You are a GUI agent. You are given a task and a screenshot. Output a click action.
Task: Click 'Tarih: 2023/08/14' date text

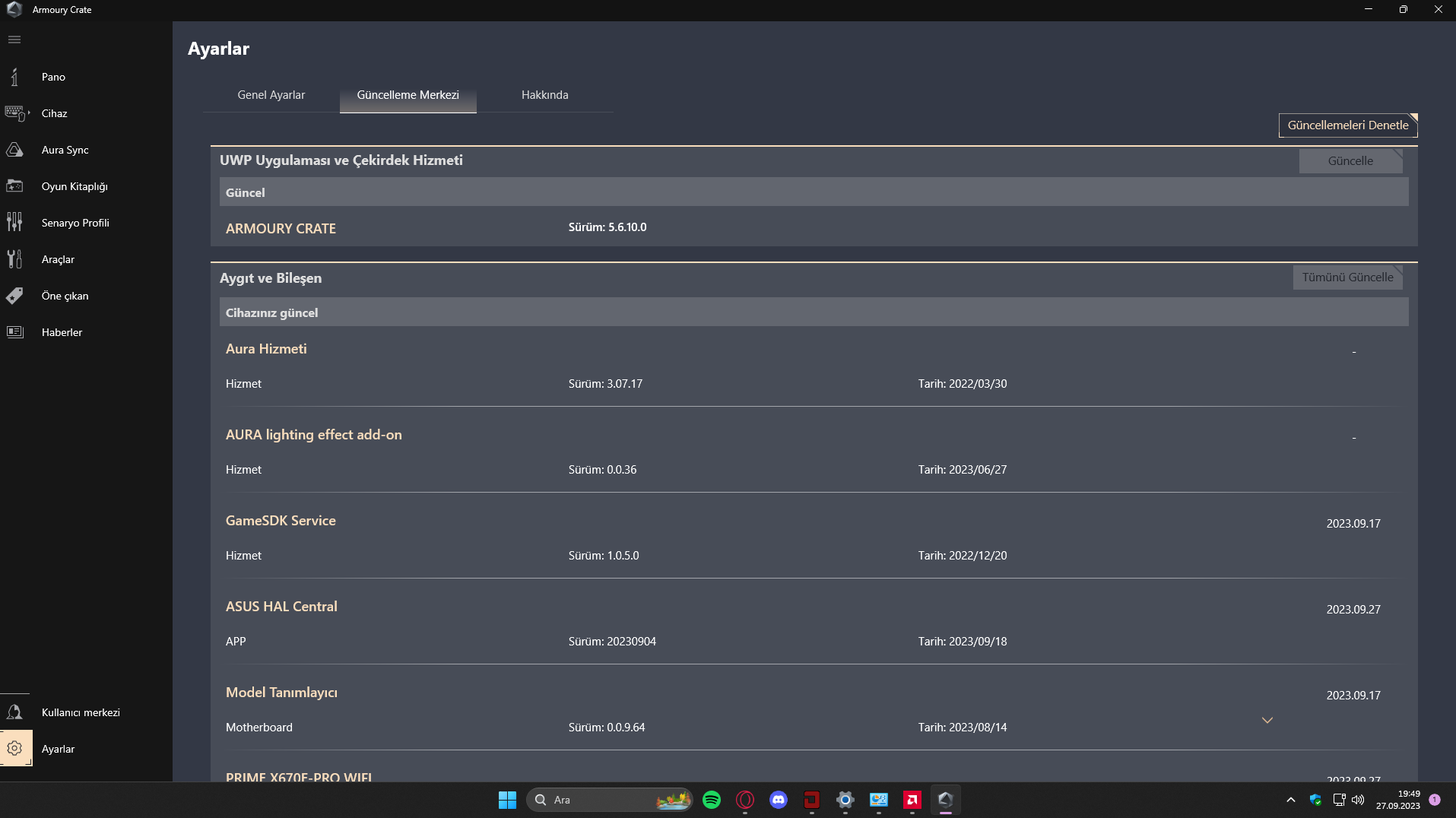(x=963, y=728)
